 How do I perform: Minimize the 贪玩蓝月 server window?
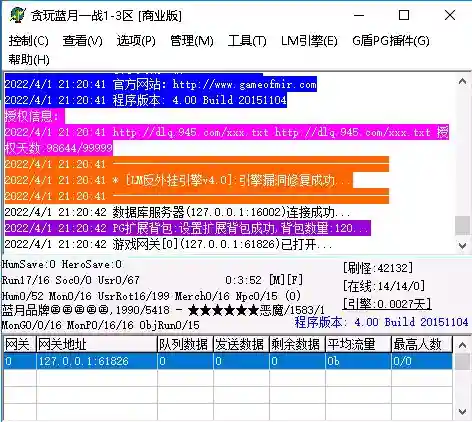point(359,15)
